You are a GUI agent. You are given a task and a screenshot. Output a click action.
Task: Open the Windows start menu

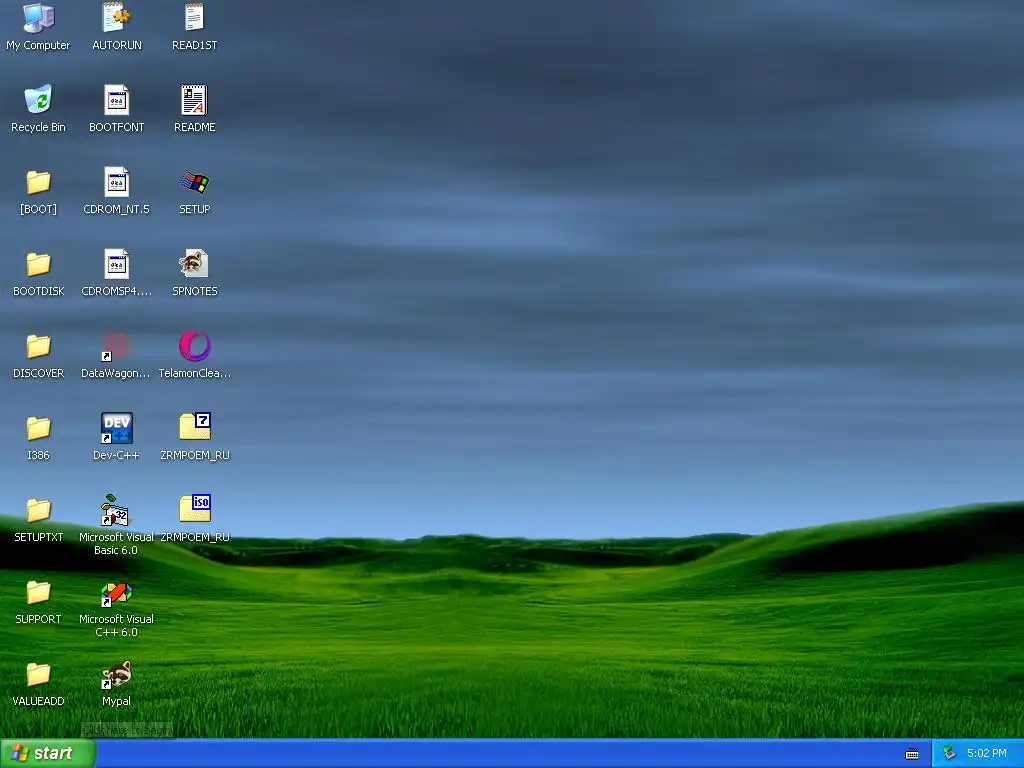point(48,753)
